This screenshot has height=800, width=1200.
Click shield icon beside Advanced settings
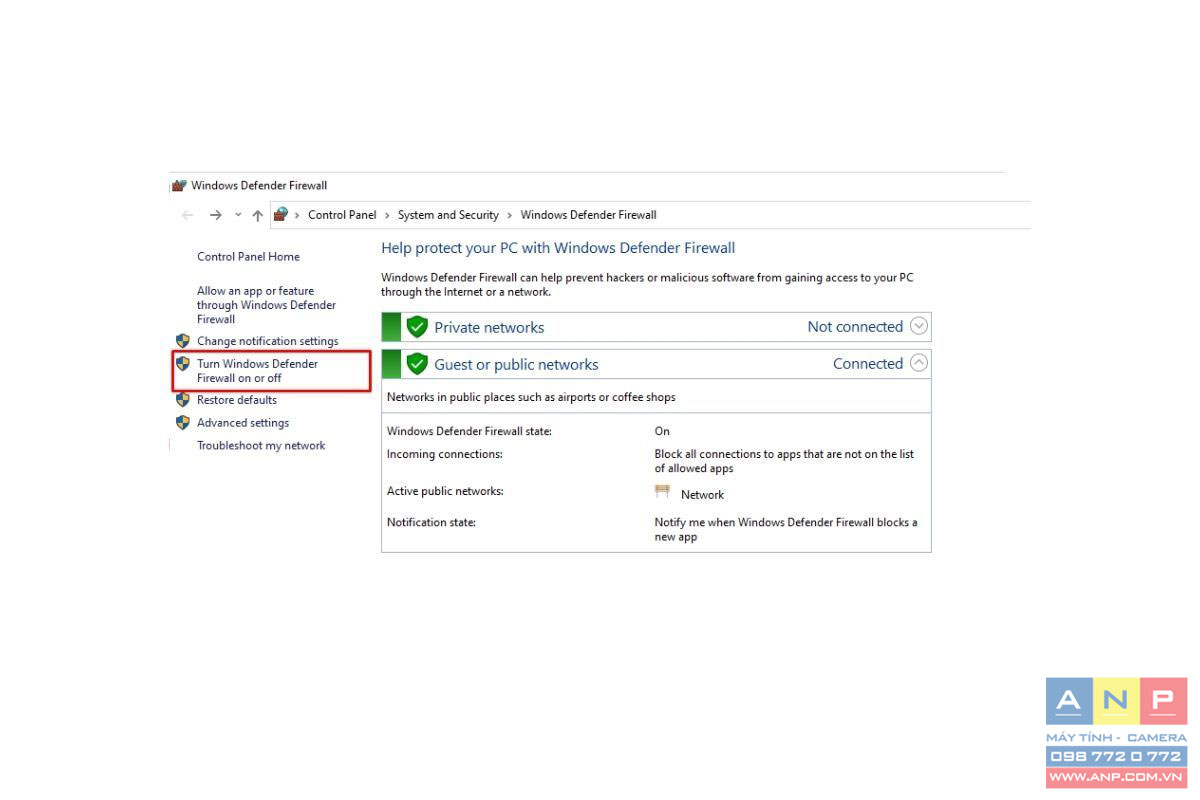point(182,423)
